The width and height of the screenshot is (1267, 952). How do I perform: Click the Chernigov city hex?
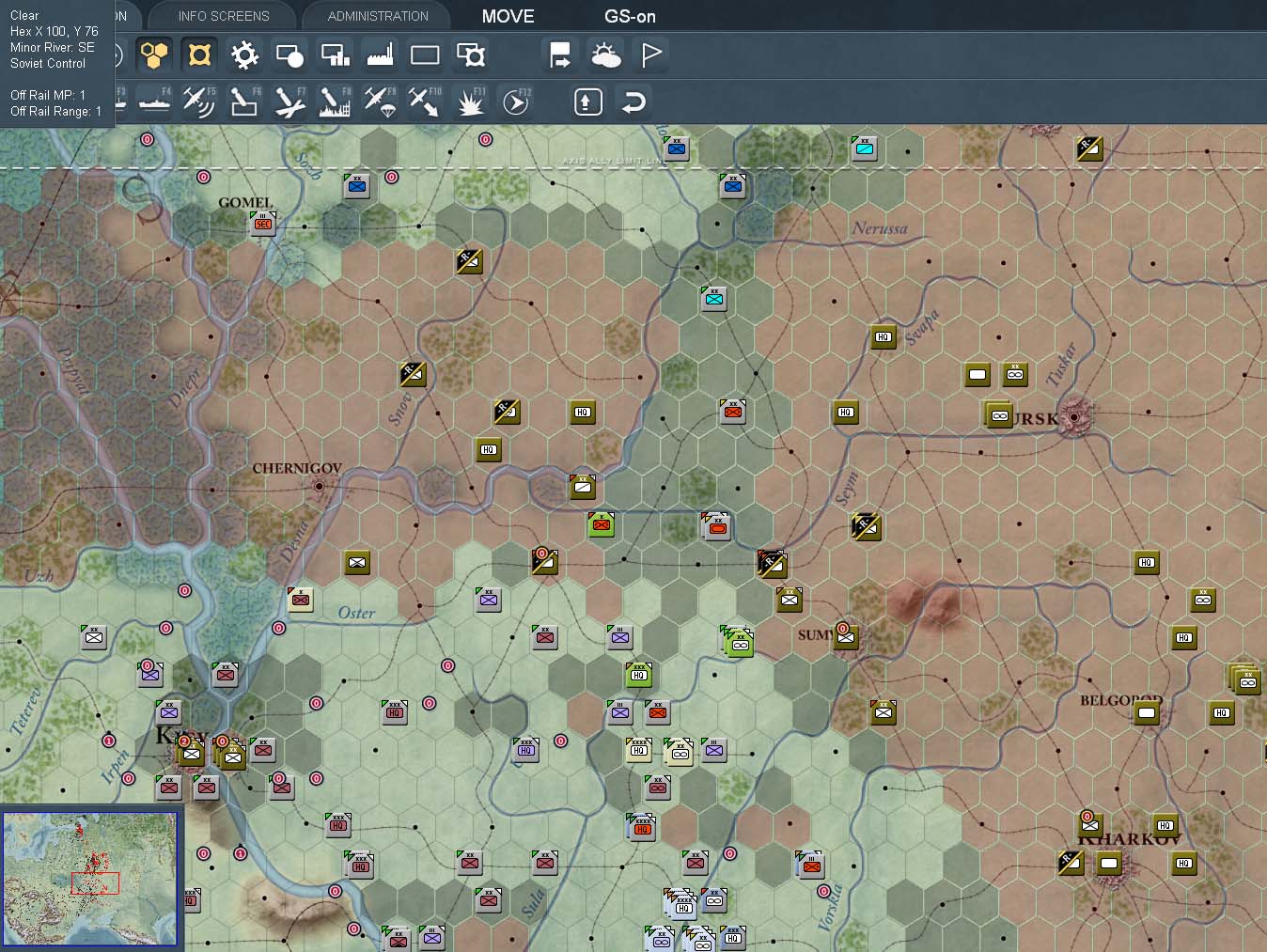(x=320, y=486)
